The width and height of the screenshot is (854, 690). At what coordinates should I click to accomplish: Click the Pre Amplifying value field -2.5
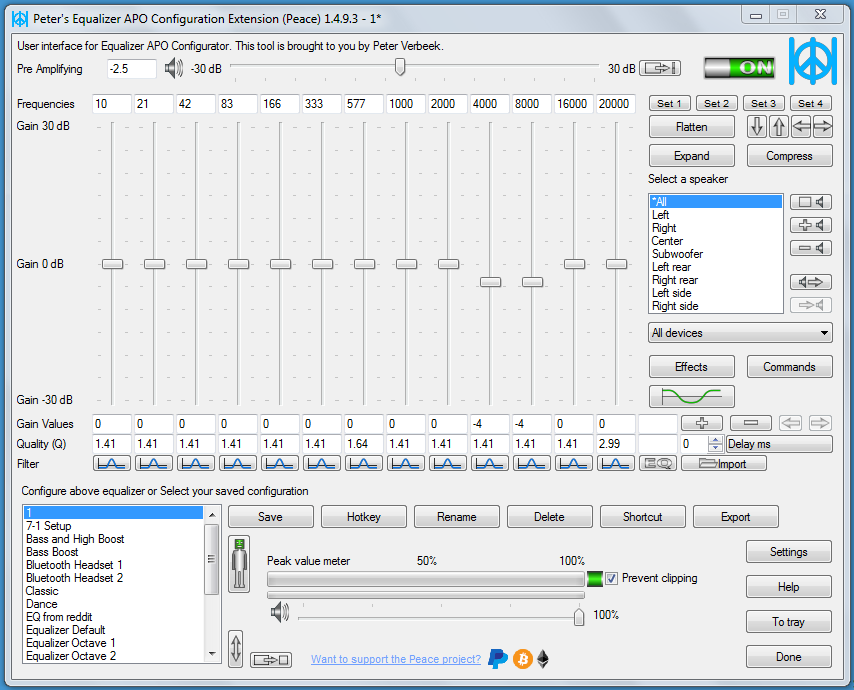[x=131, y=69]
